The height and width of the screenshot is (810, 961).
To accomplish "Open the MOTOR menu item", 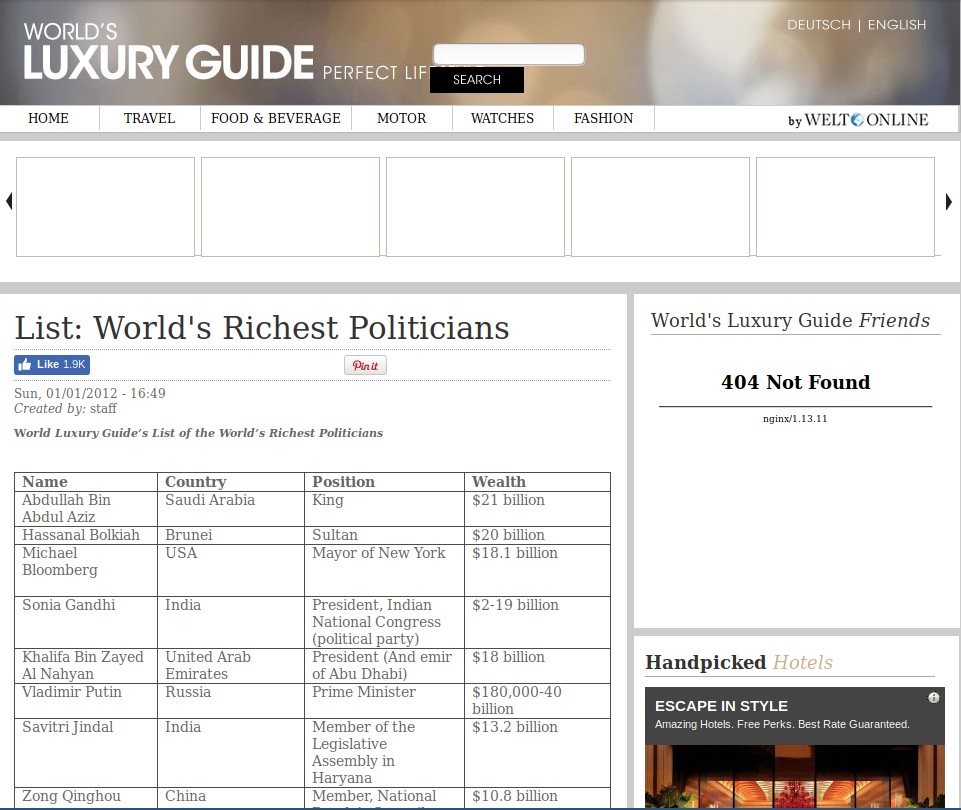I will point(401,118).
